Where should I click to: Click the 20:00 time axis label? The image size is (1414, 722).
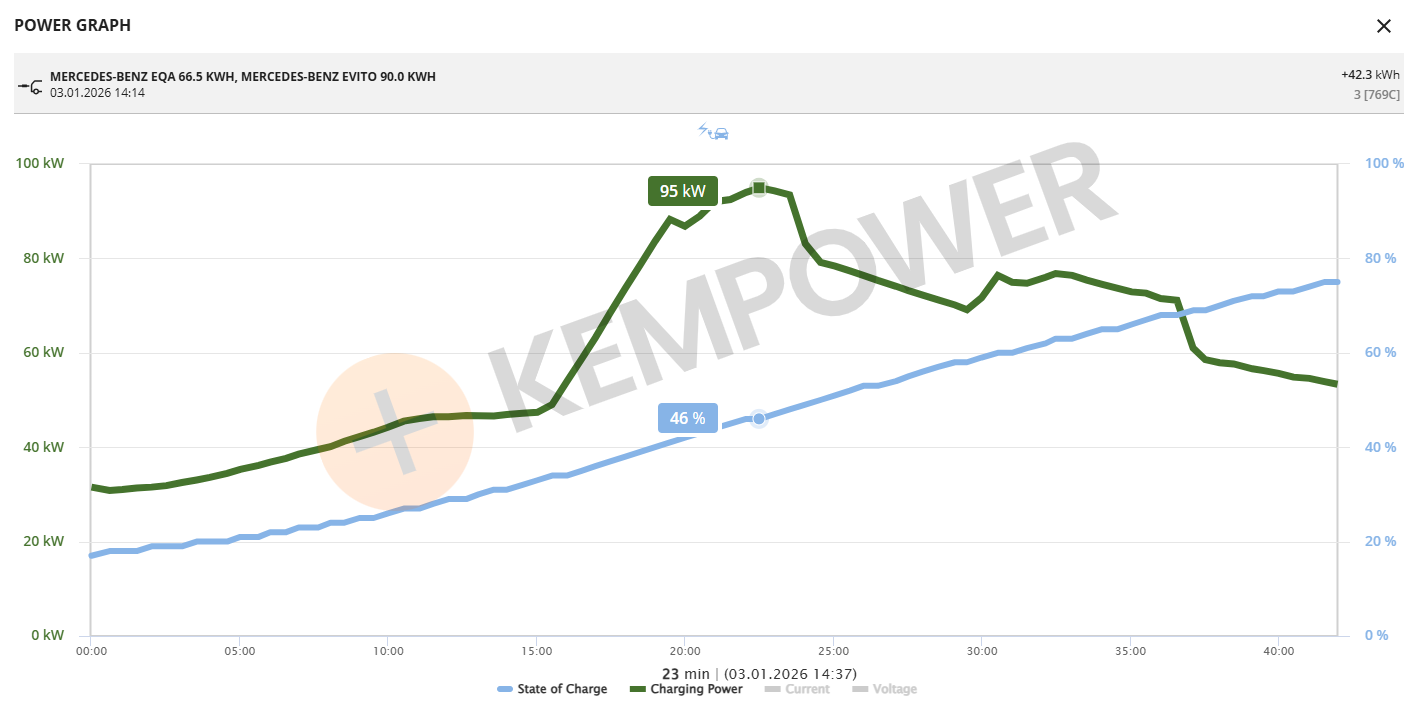tap(685, 652)
